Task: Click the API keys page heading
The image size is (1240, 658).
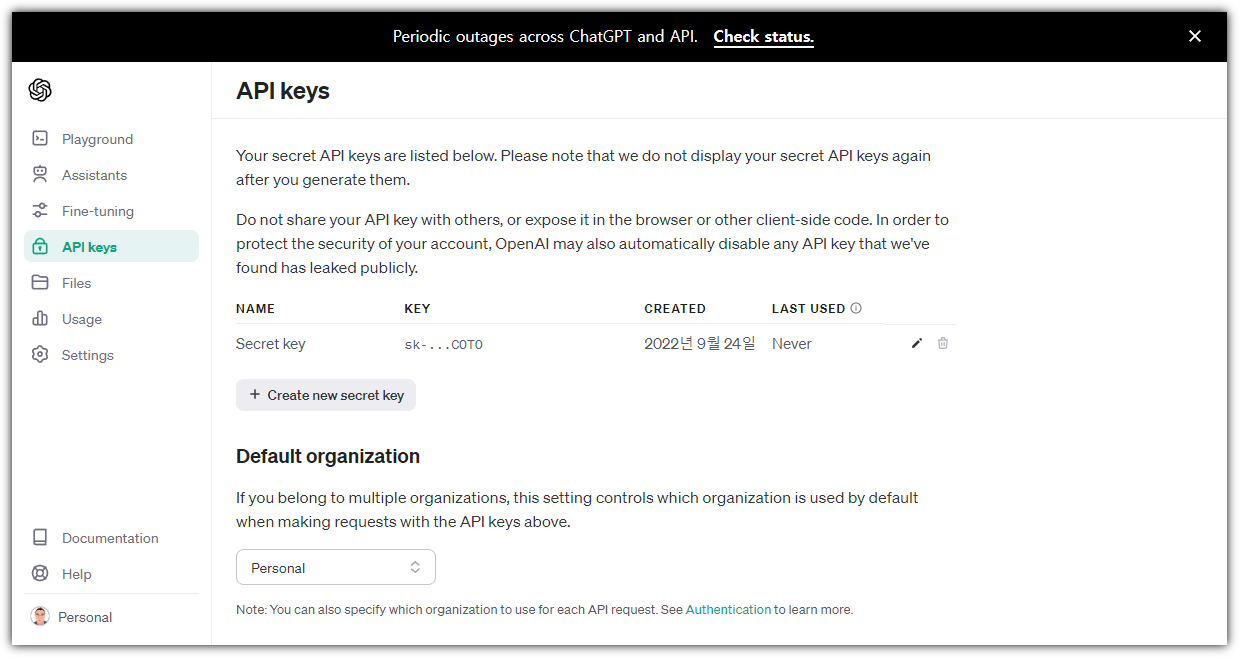Action: [x=283, y=91]
